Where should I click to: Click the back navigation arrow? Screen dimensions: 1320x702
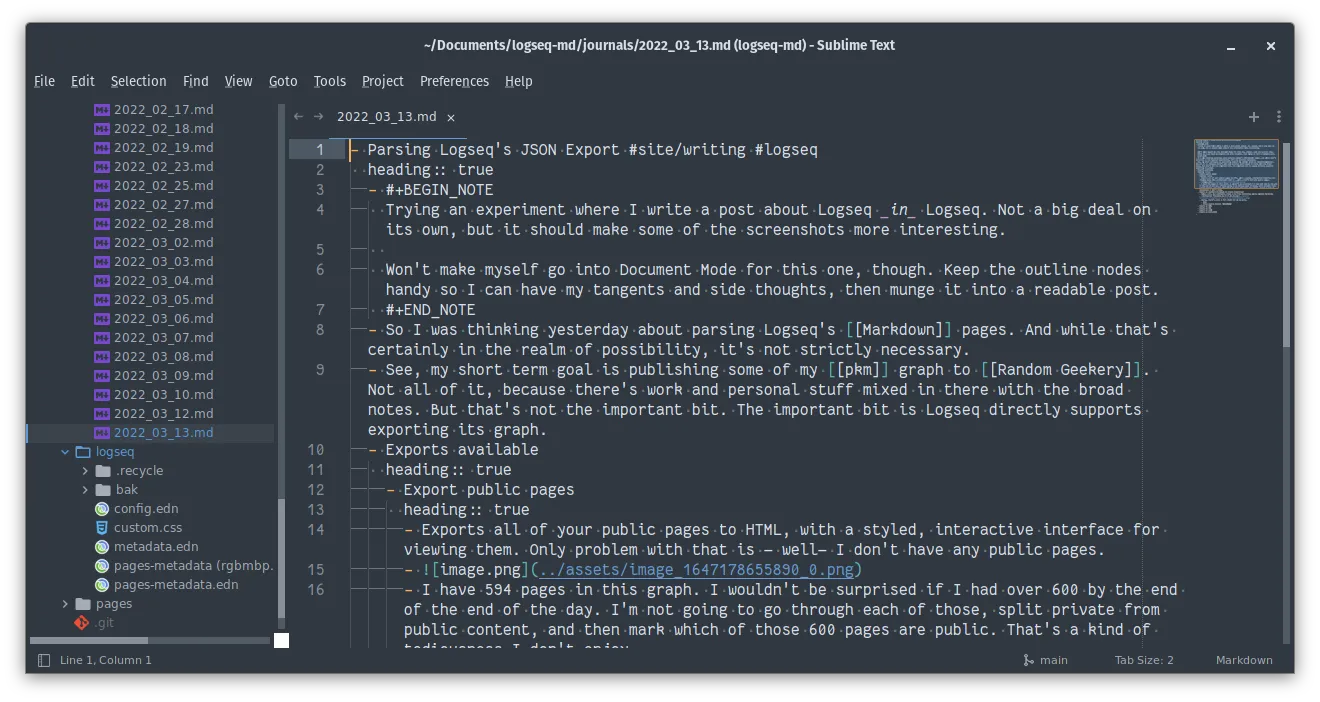pyautogui.click(x=298, y=117)
